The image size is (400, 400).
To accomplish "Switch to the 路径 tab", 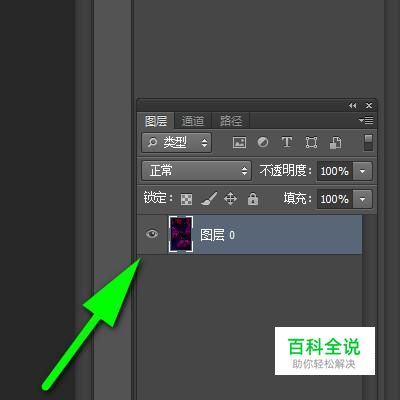I will click(x=231, y=121).
